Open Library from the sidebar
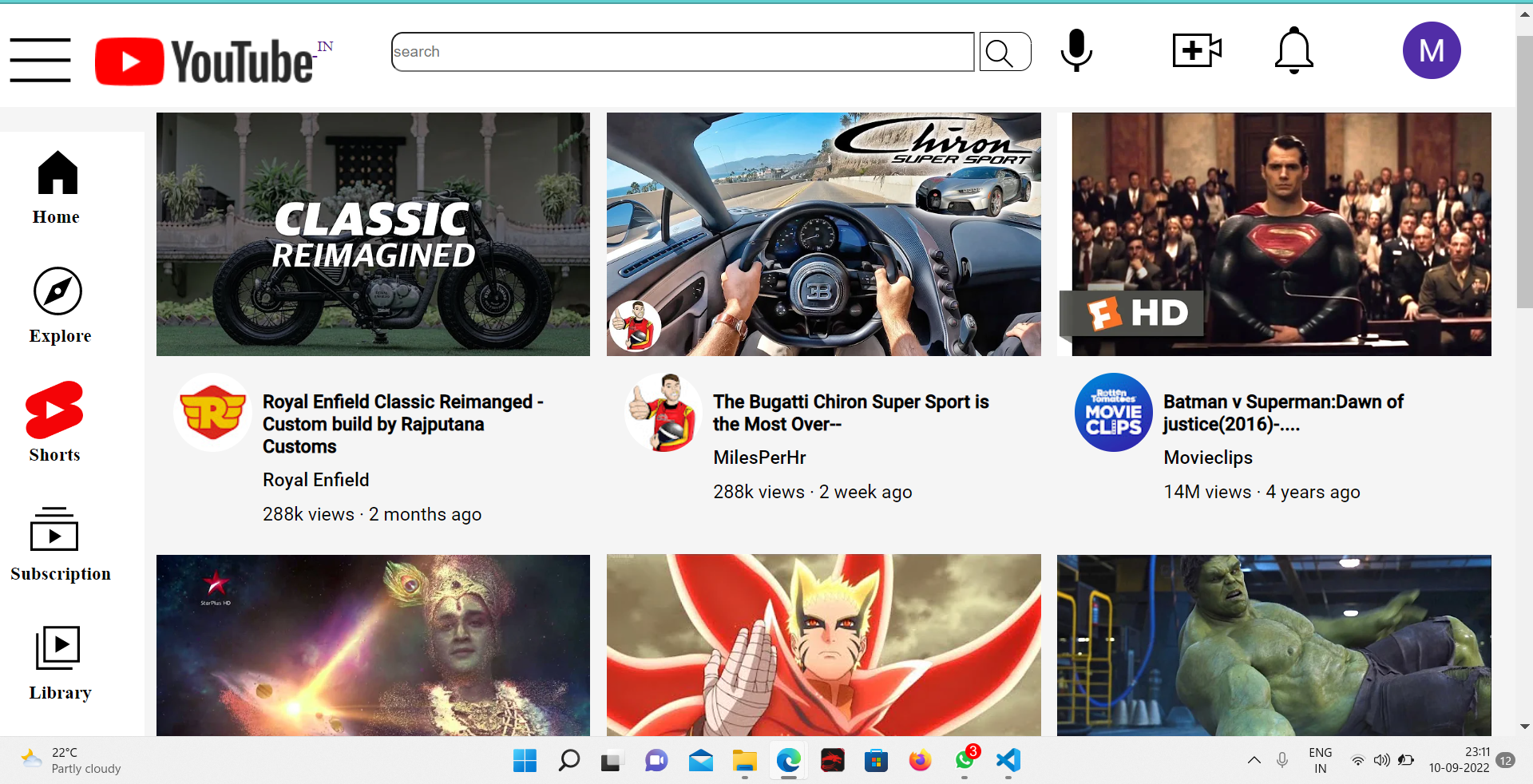 [57, 647]
